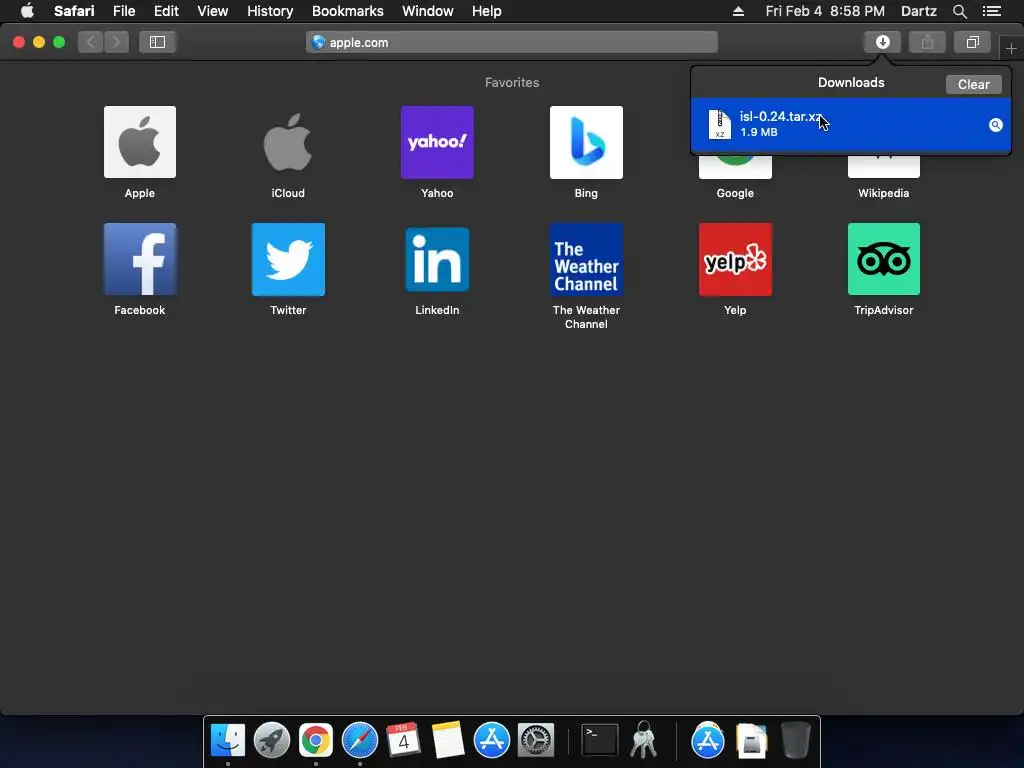Click the eject icon in menu bar

click(738, 11)
